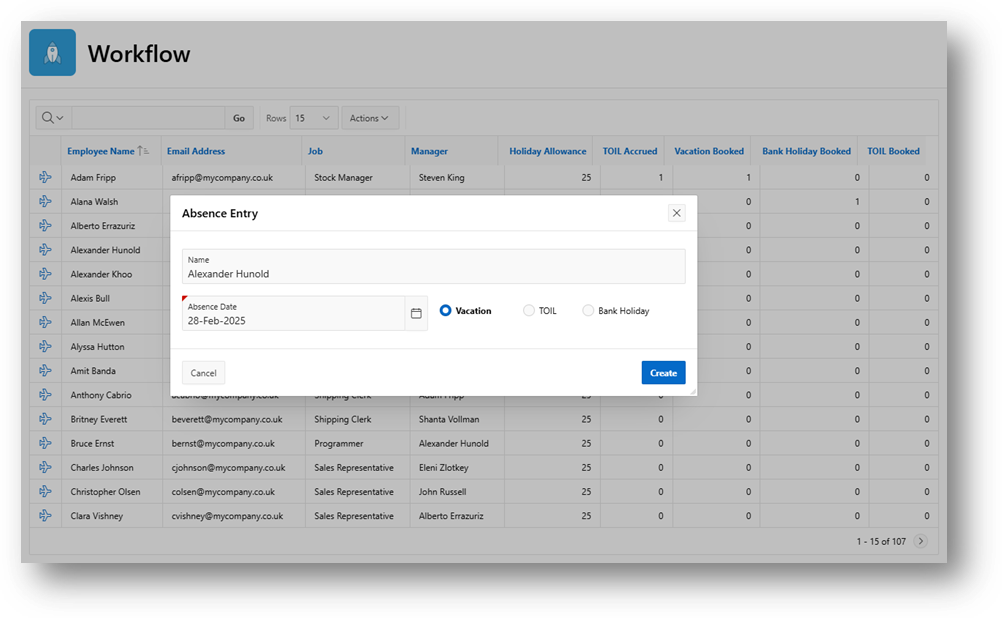
Task: Open the search column selector magnifier
Action: [x=52, y=118]
